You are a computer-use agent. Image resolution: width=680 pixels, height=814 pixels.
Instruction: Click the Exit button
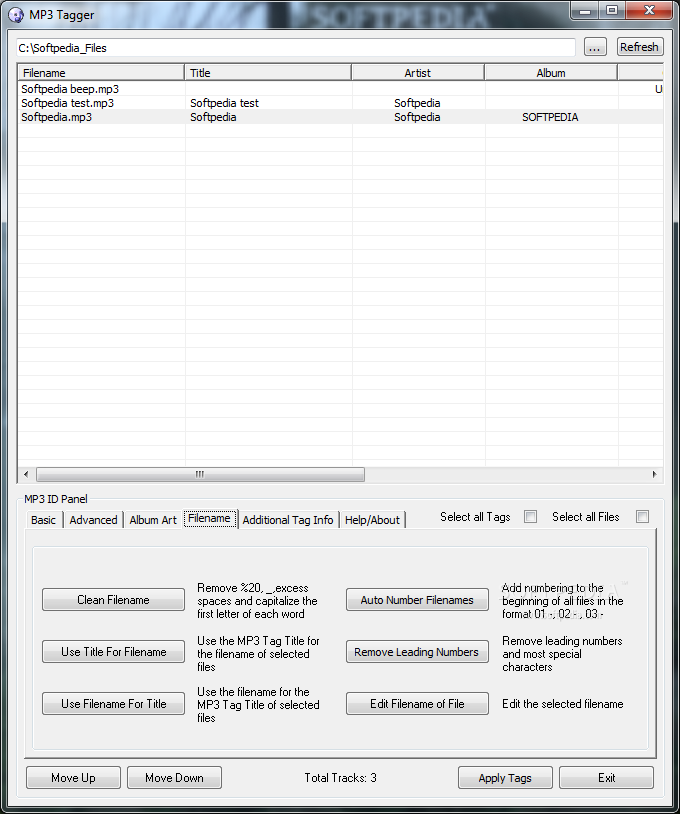(606, 778)
